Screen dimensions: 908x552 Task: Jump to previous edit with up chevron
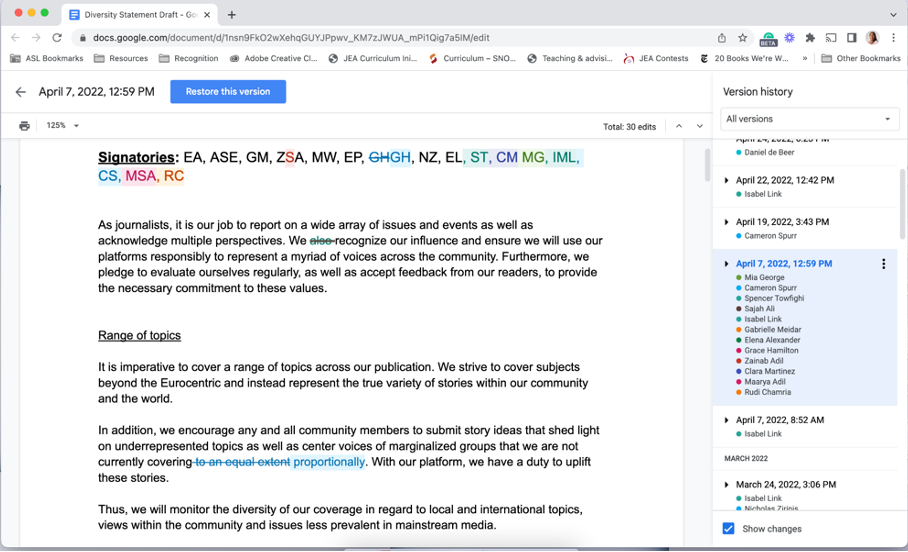coord(679,126)
